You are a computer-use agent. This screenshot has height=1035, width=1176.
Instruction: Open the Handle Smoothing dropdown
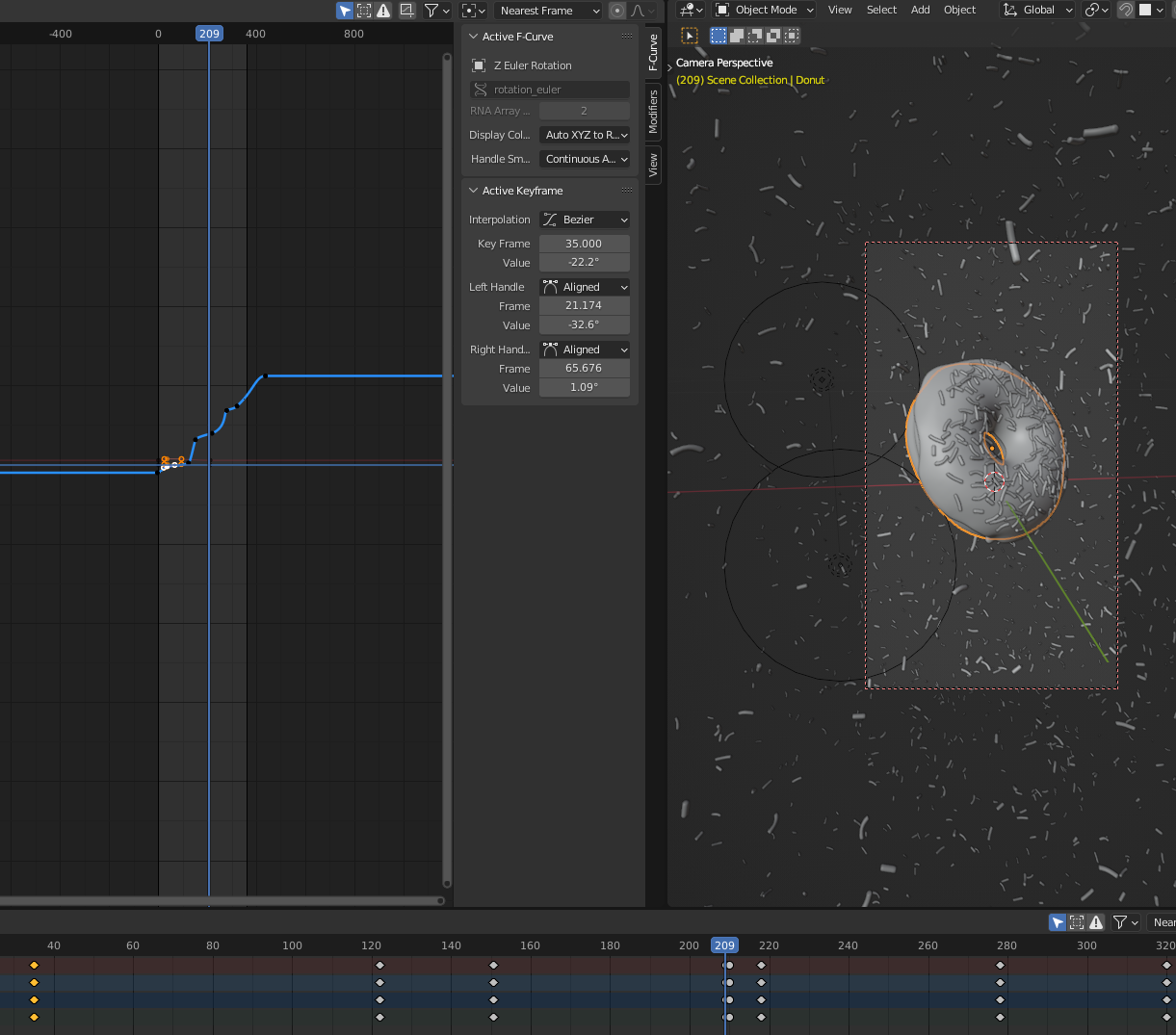[x=585, y=159]
